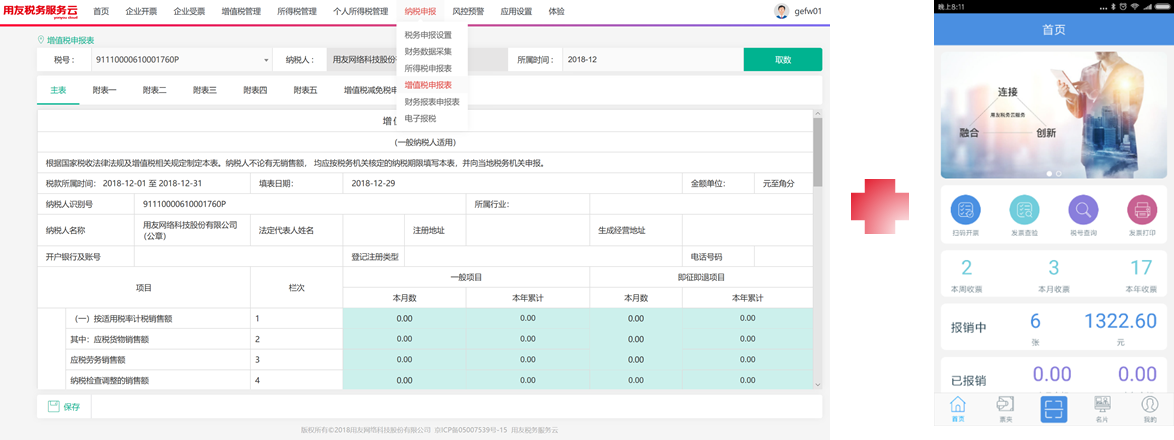Tap the 发票打印 printer icon
Screen dimensions: 1174x440
tap(1142, 210)
